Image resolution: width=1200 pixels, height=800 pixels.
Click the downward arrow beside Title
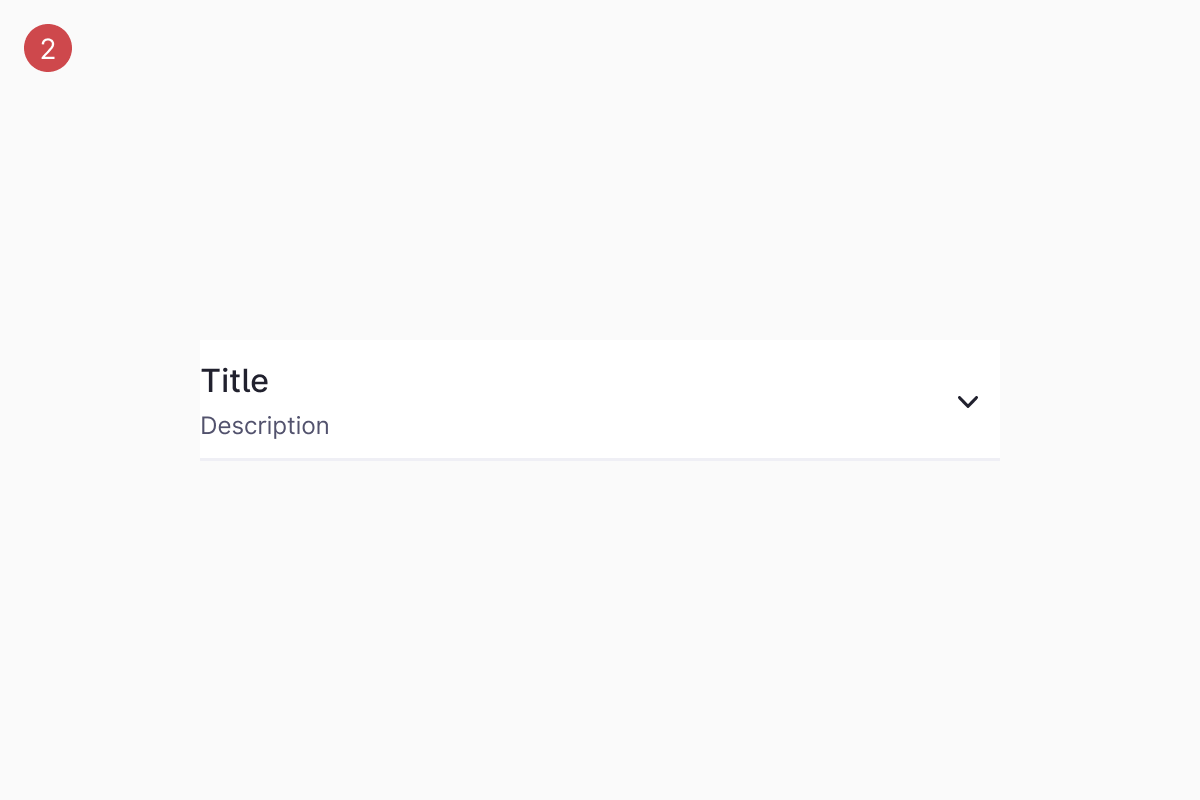[967, 401]
